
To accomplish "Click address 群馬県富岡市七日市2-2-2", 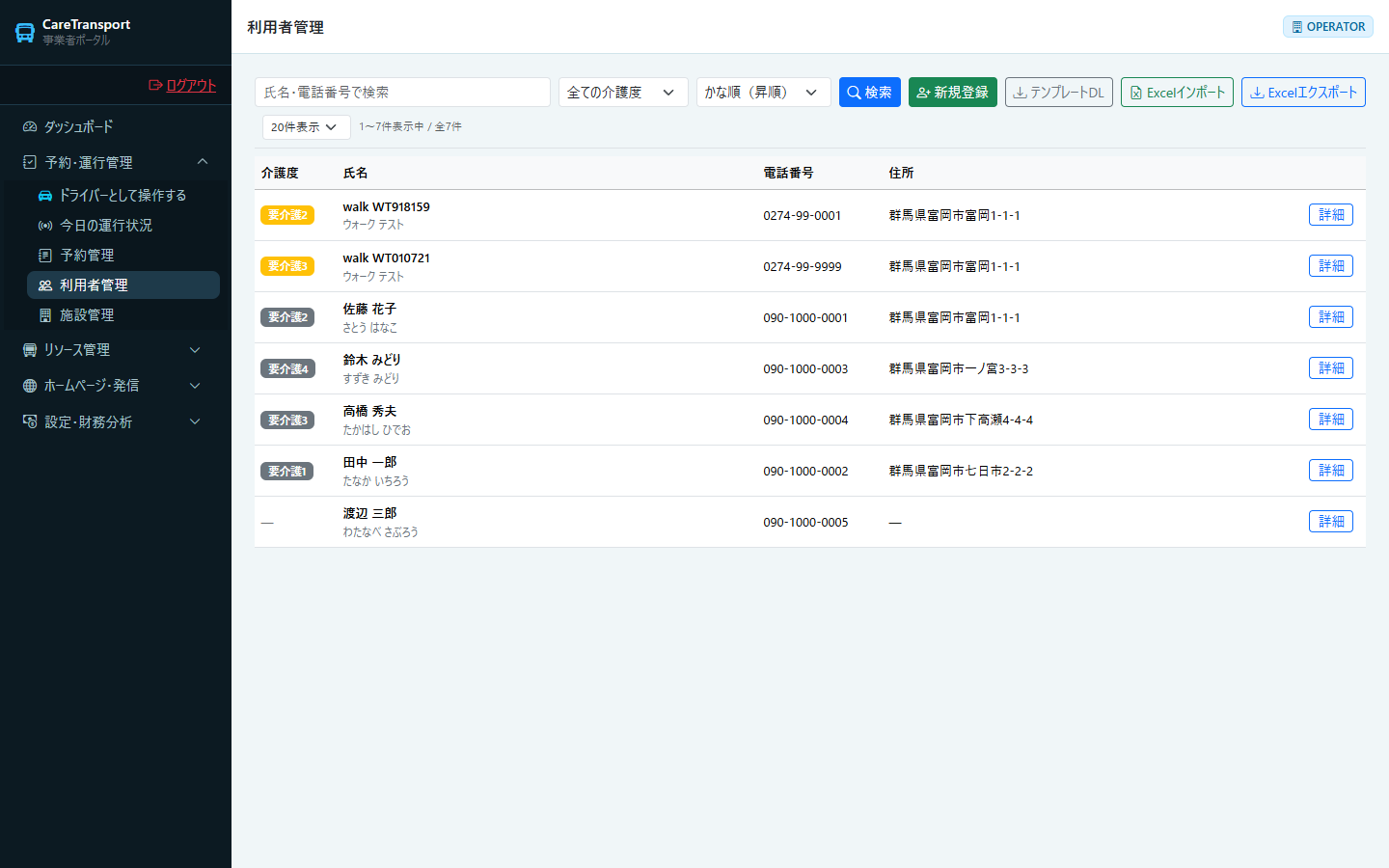I will [x=961, y=471].
